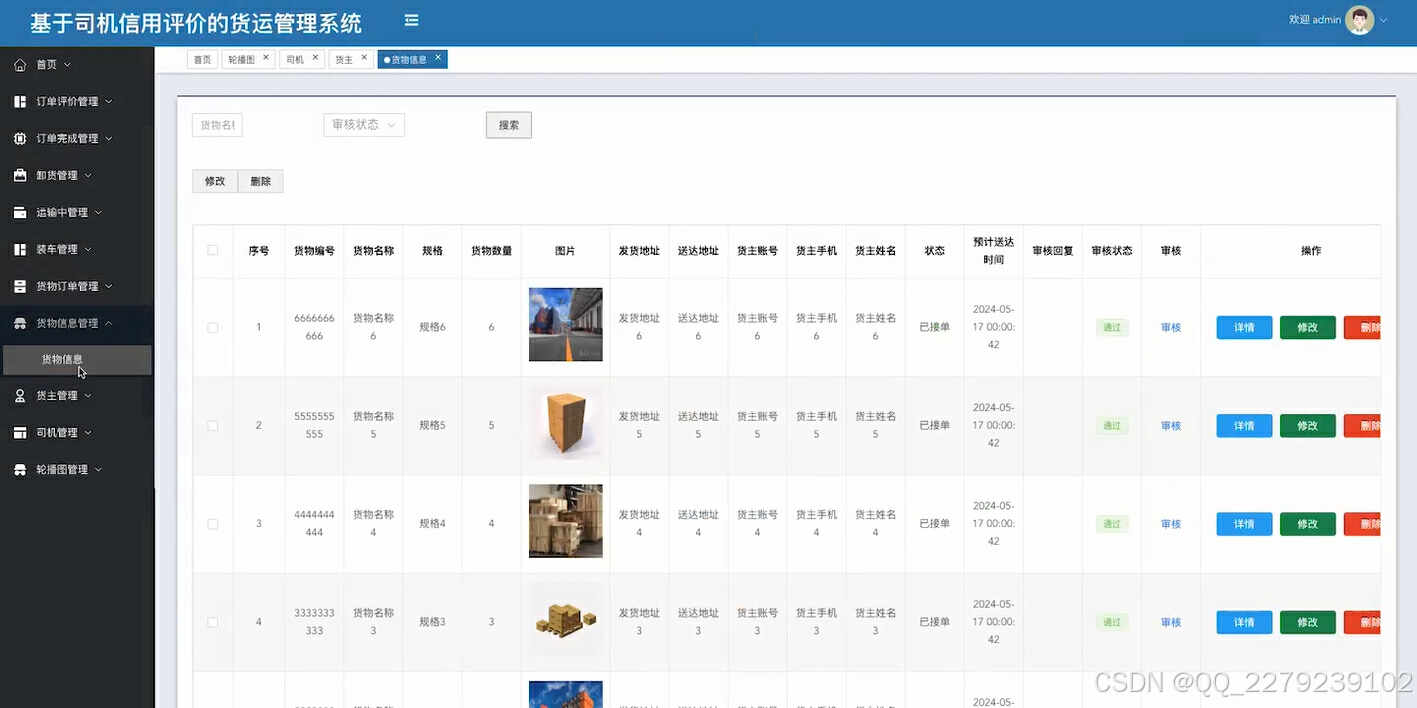Check the checkbox for row 4
The width and height of the screenshot is (1417, 708).
(213, 621)
